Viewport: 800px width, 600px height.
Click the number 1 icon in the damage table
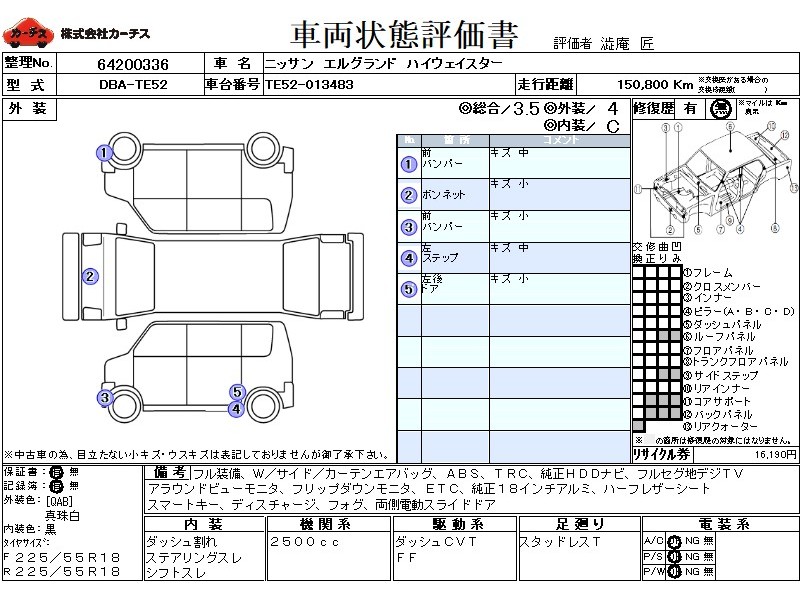point(408,165)
